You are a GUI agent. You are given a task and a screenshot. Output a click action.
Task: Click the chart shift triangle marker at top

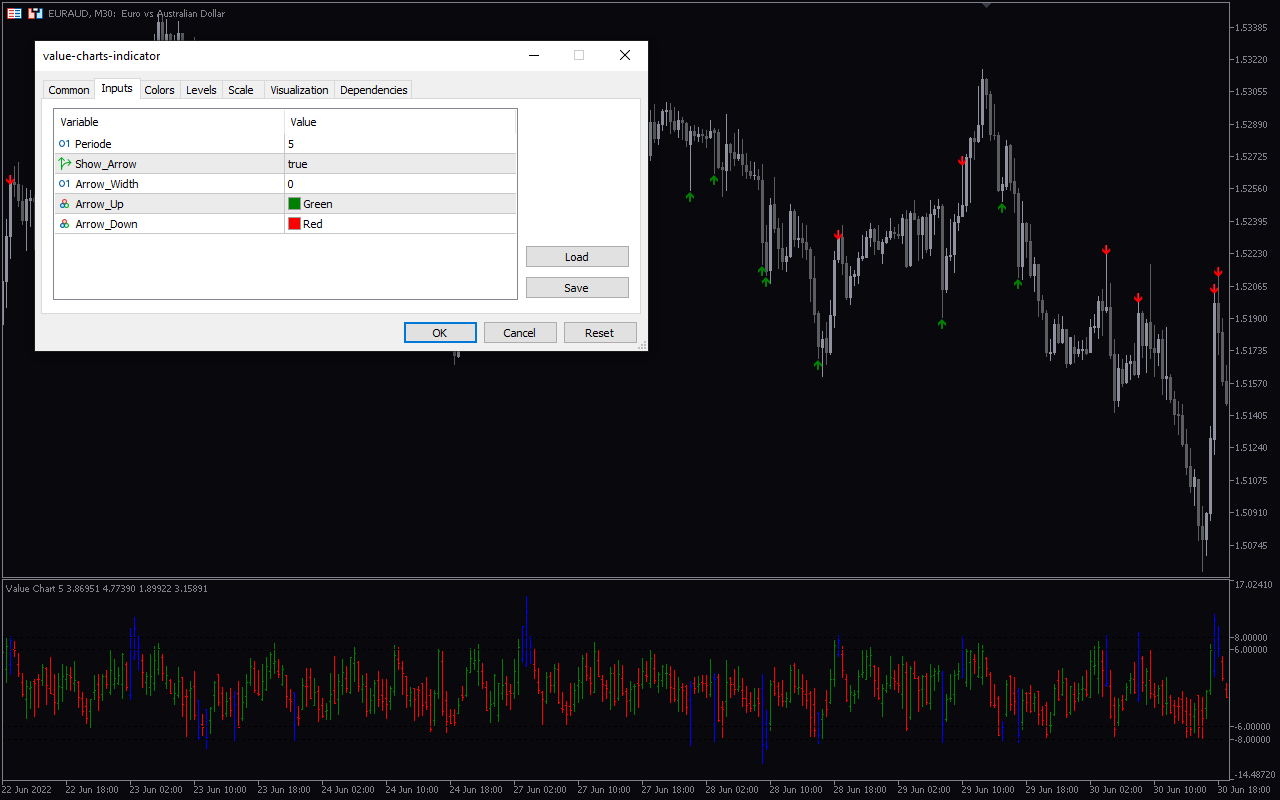click(x=987, y=5)
